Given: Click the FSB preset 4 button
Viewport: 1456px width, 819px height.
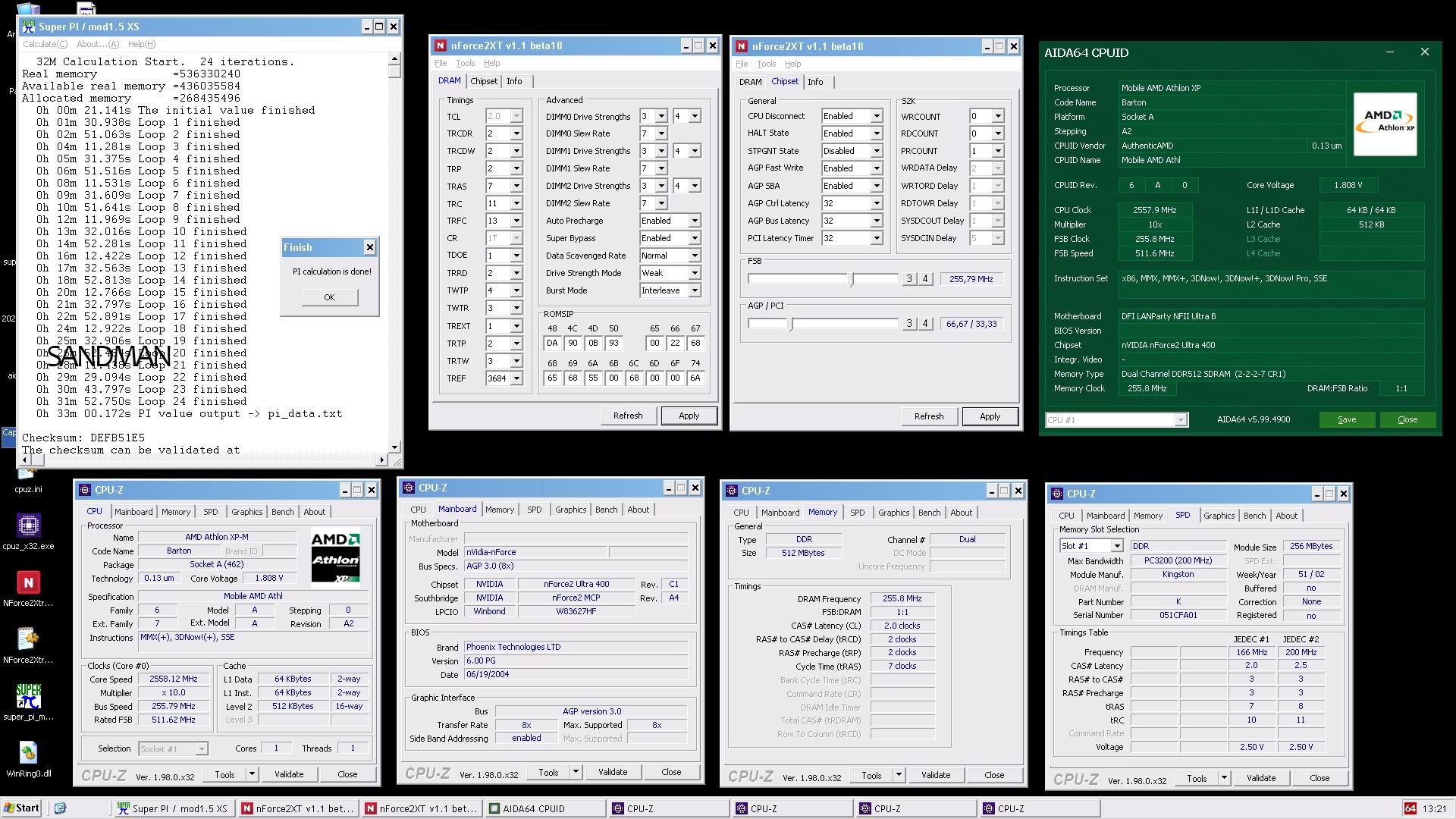Looking at the screenshot, I should pos(925,279).
